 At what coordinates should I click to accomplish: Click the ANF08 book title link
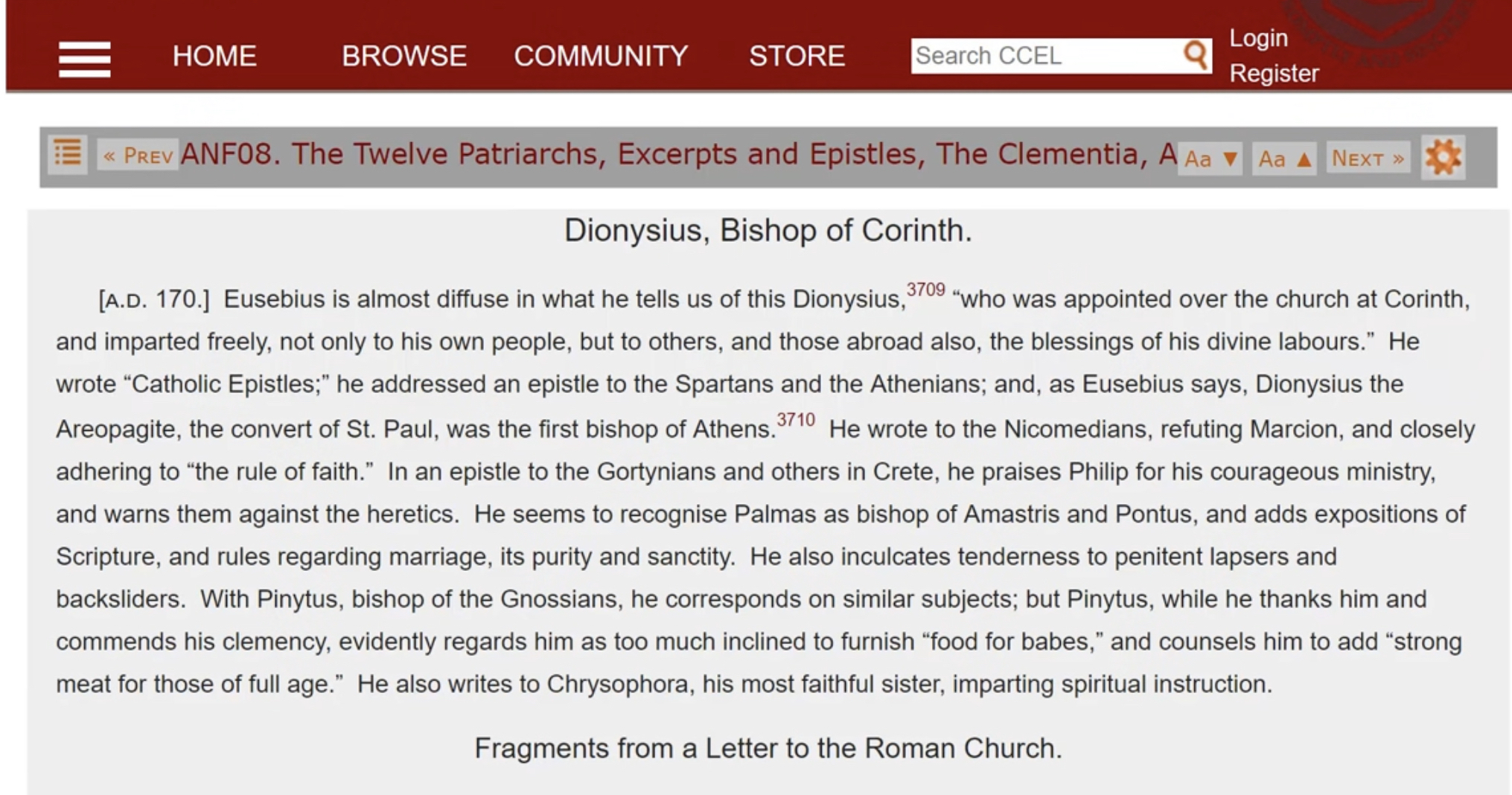[677, 154]
